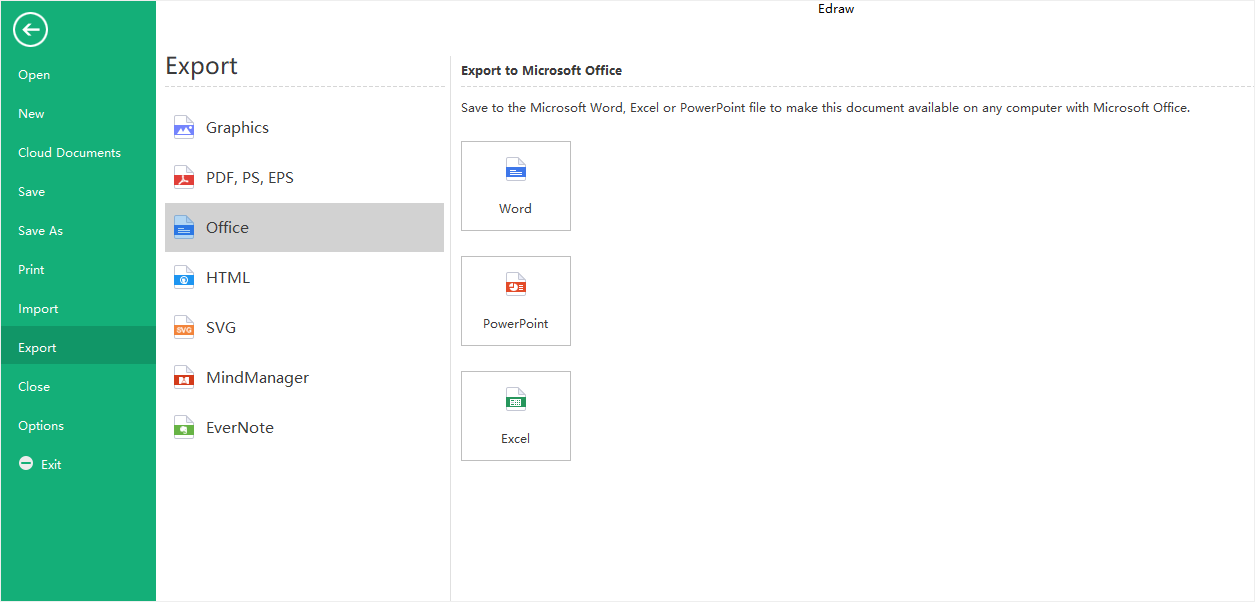Select Save As in the sidebar

point(40,231)
